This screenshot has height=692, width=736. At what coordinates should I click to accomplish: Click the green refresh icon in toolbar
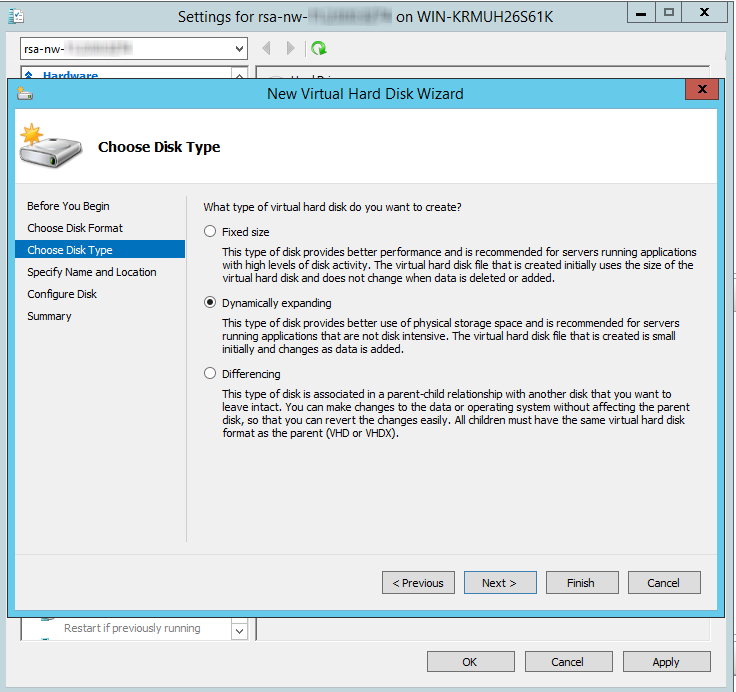pyautogui.click(x=319, y=48)
